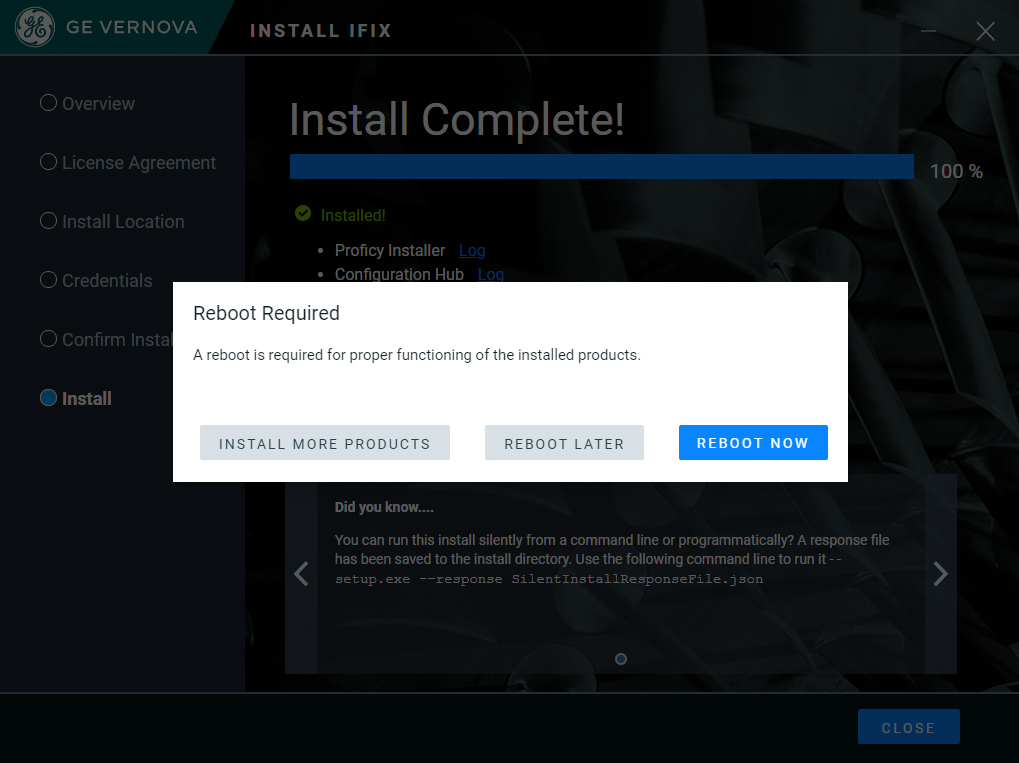Choose Reboot Later in the dialog

tap(564, 443)
